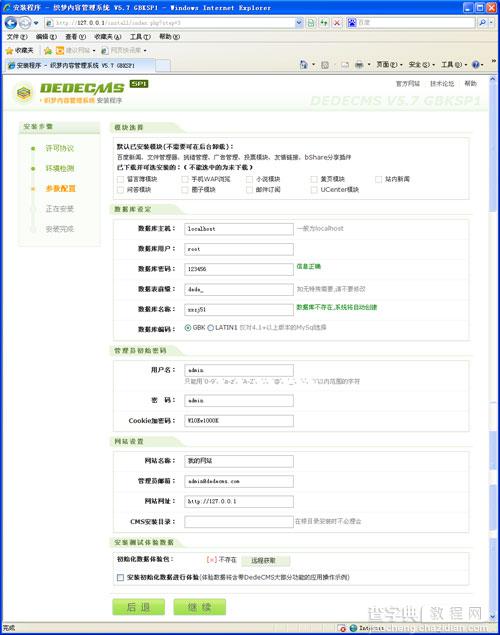500x635 pixels.
Task: Click the page vertical scrollbar thumb
Action: (x=493, y=148)
